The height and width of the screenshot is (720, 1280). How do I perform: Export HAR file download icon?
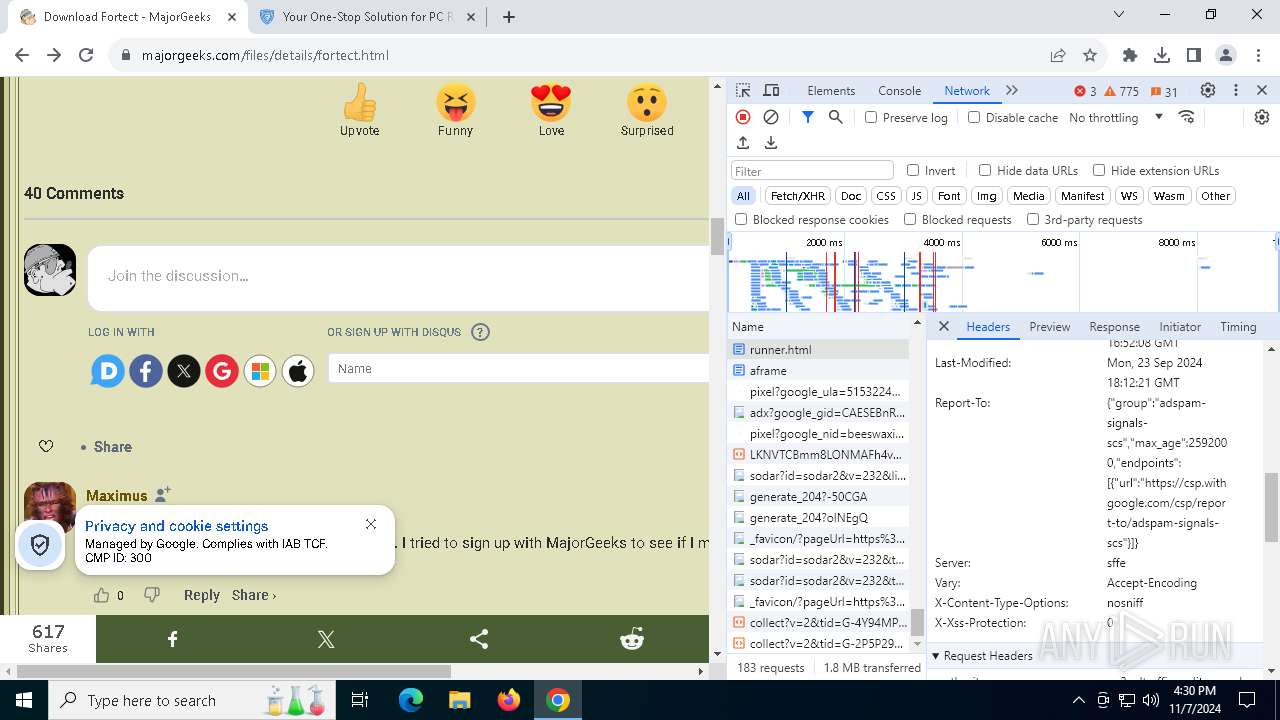(x=771, y=143)
